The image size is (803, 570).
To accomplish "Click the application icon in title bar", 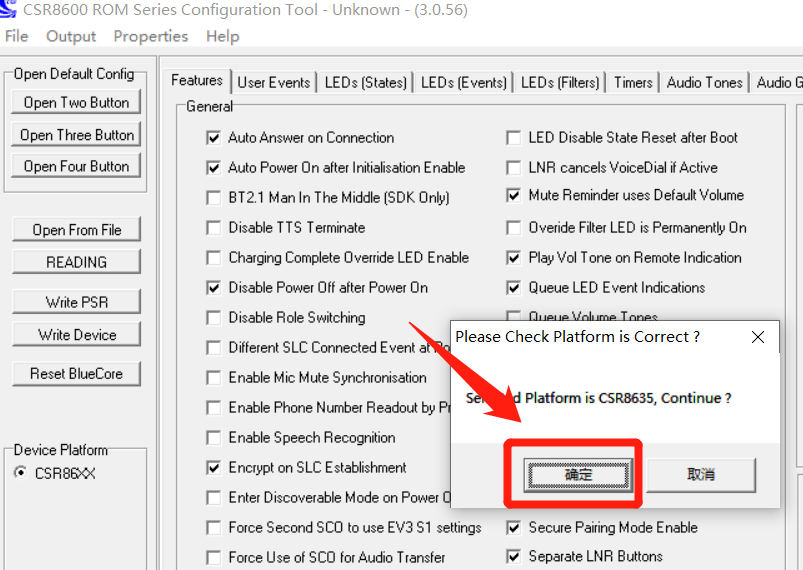I will (x=8, y=9).
